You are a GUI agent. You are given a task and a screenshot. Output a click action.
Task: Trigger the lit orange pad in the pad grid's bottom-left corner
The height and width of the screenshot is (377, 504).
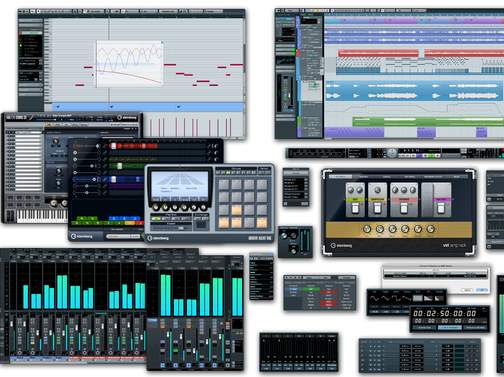pos(223,222)
